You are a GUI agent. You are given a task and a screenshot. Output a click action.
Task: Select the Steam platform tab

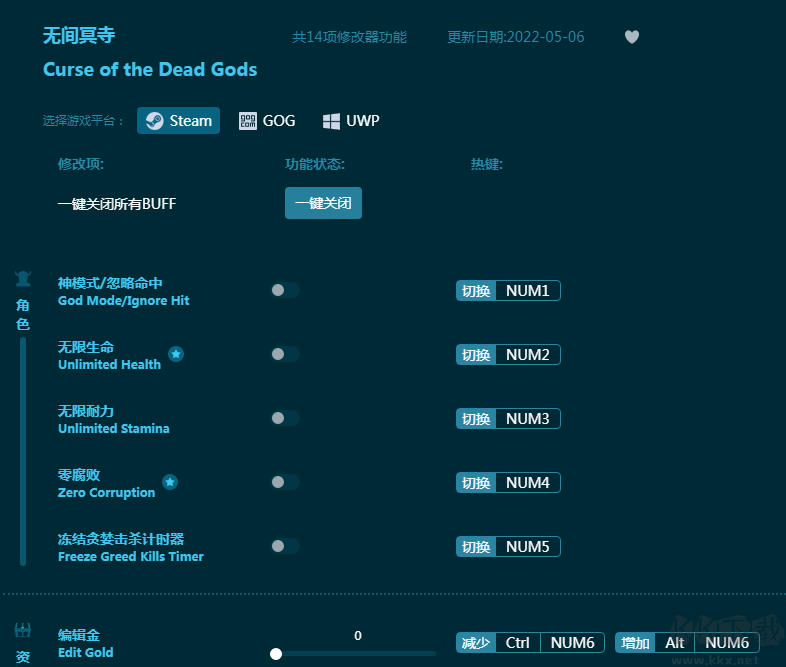178,120
